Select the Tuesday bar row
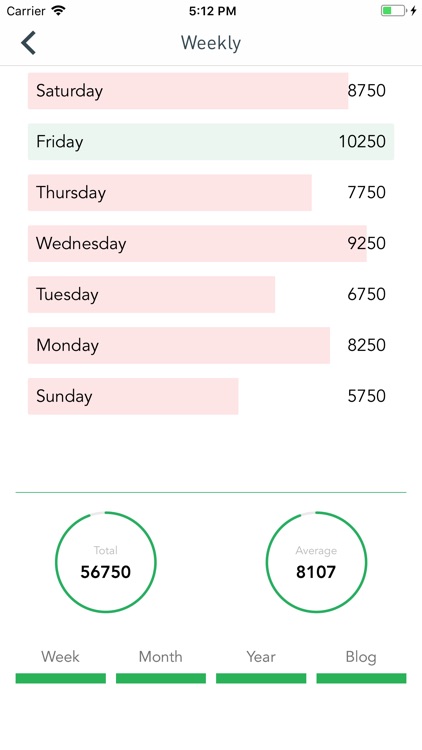This screenshot has width=422, height=750. click(211, 294)
